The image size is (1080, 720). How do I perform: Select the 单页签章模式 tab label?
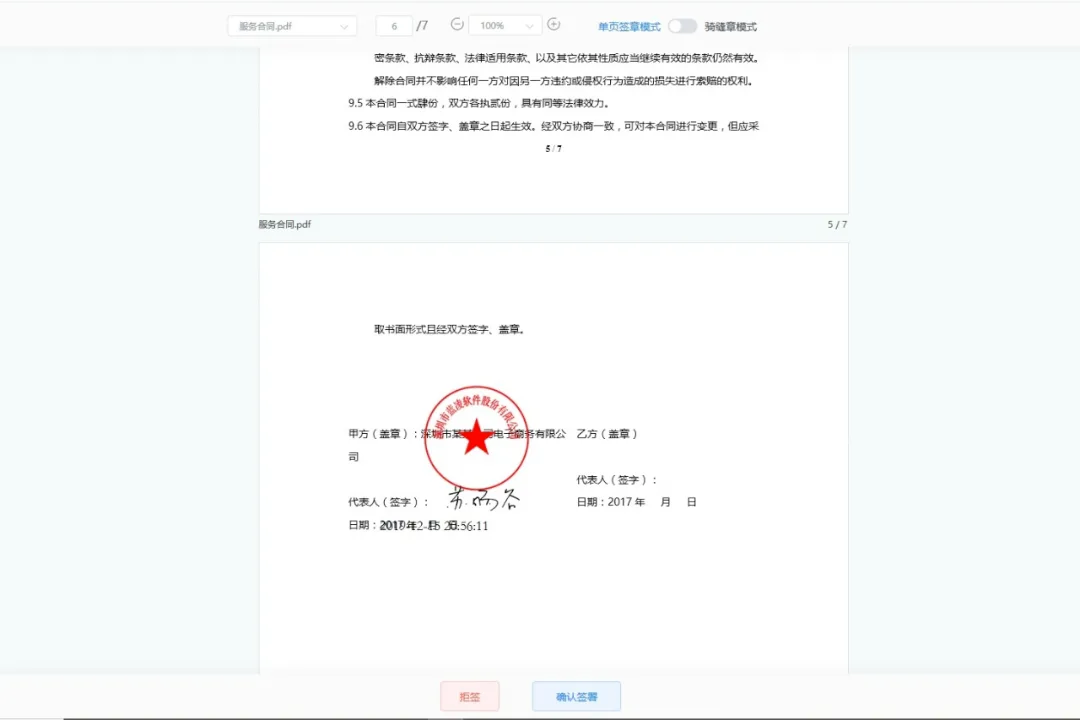[x=628, y=25]
